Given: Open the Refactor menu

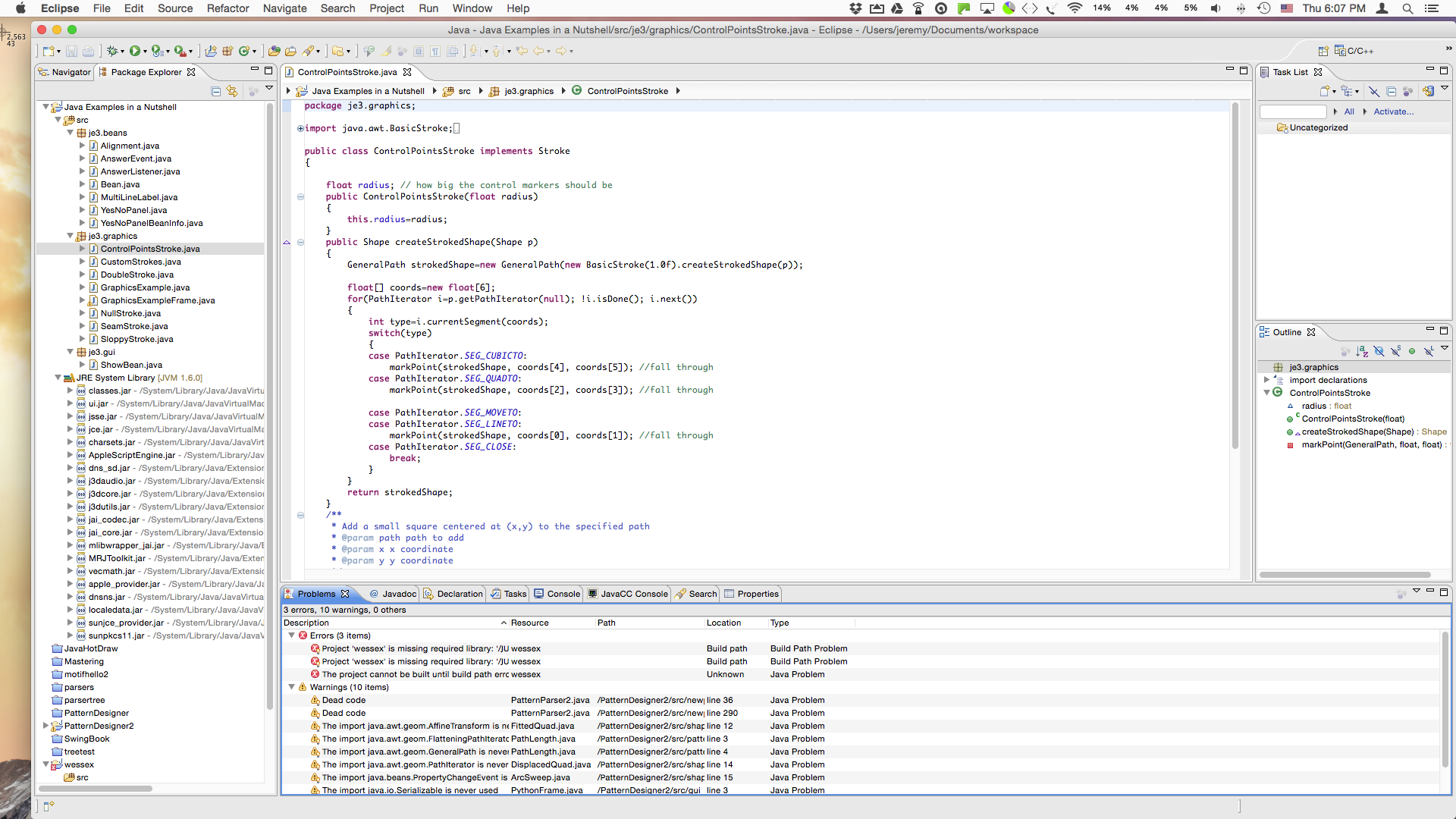Looking at the screenshot, I should pos(227,8).
